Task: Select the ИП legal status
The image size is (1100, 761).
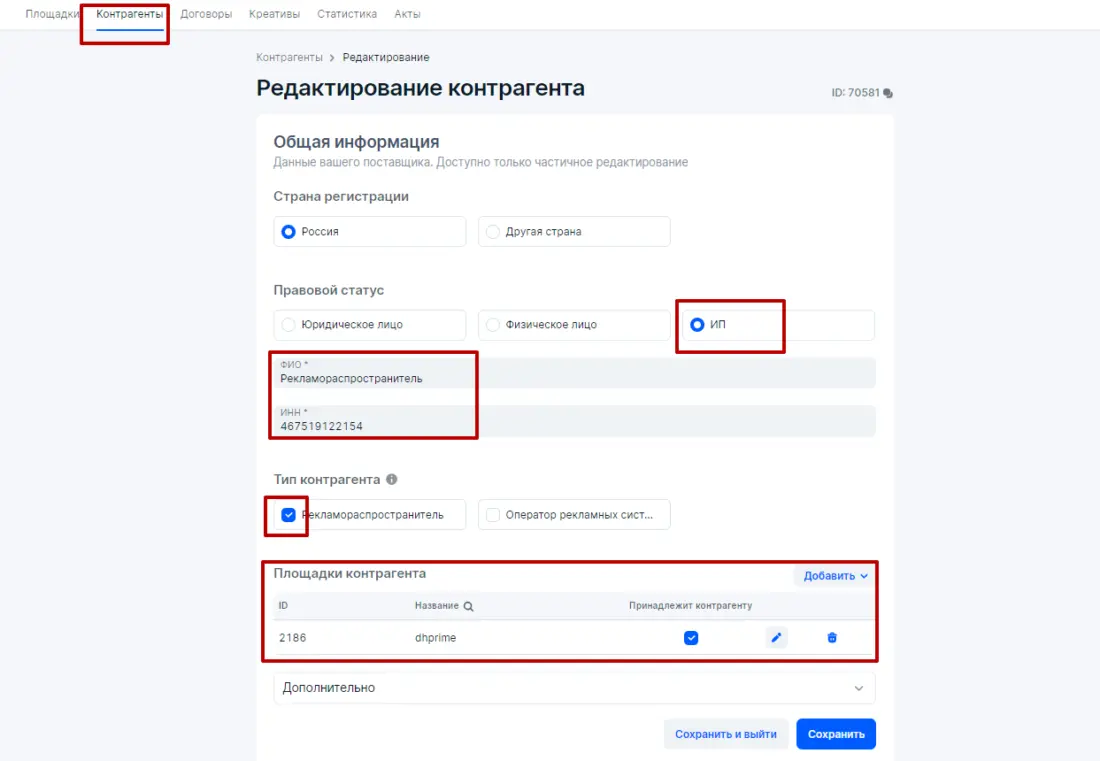Action: click(697, 325)
